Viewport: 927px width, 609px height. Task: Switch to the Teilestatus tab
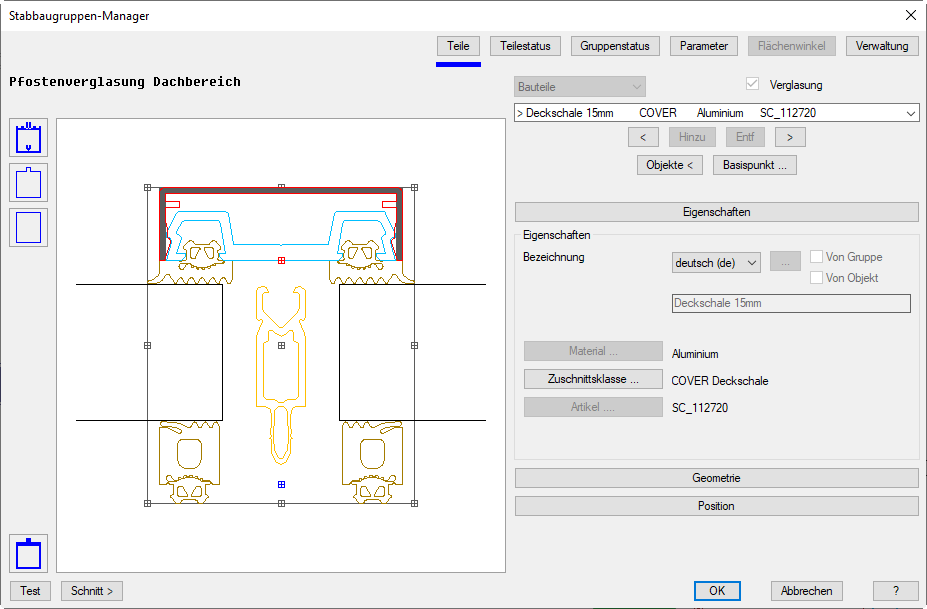pos(525,46)
